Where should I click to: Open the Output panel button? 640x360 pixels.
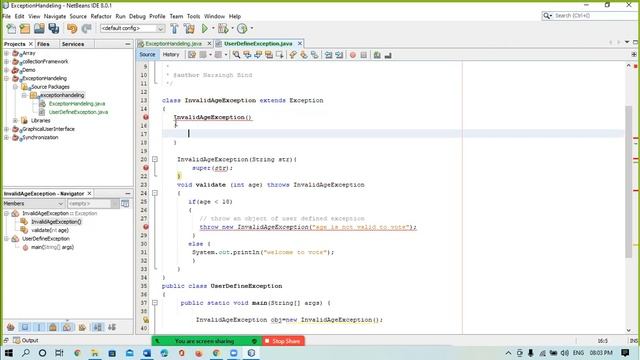[26, 340]
